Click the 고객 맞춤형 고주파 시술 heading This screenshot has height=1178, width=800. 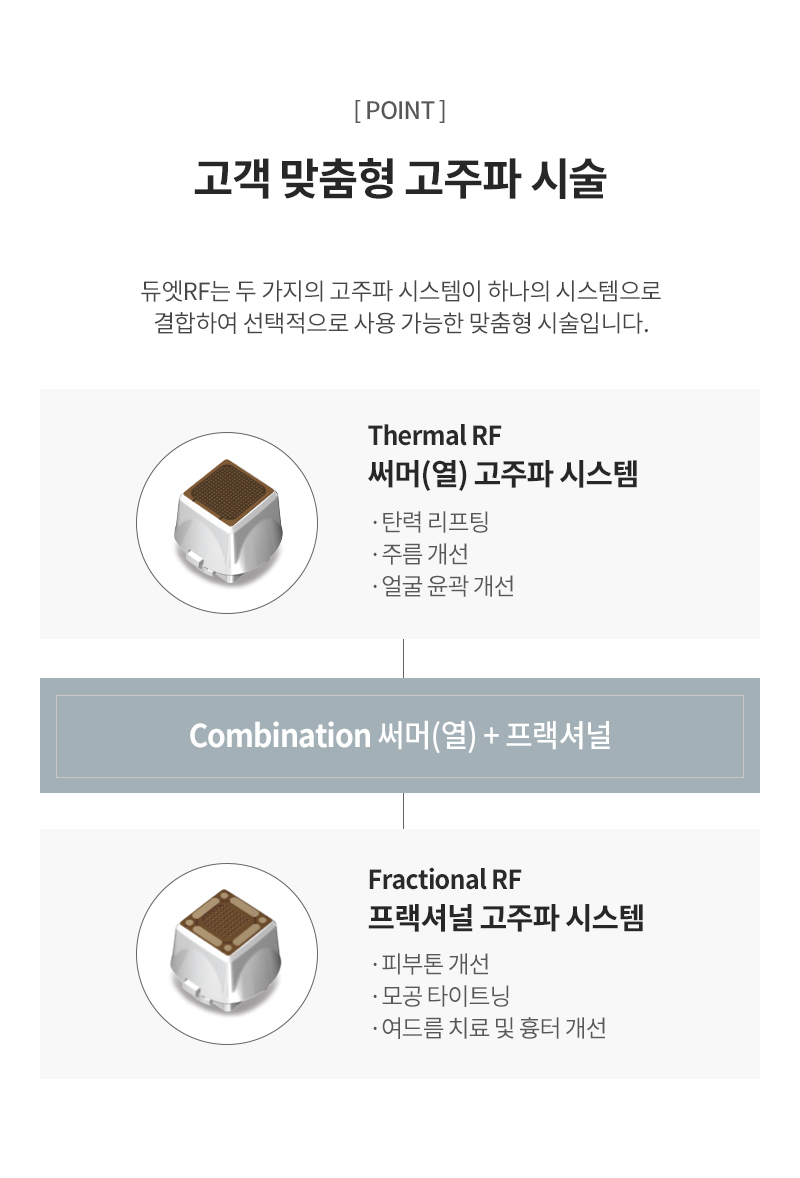point(400,178)
